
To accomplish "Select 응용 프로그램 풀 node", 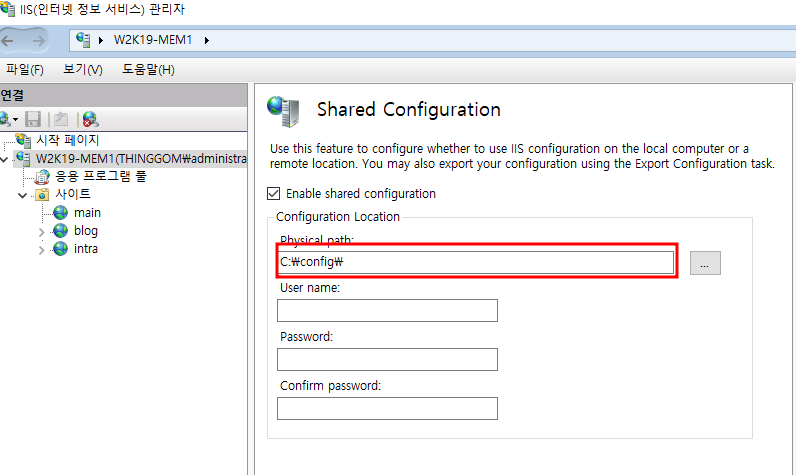I will click(x=101, y=177).
